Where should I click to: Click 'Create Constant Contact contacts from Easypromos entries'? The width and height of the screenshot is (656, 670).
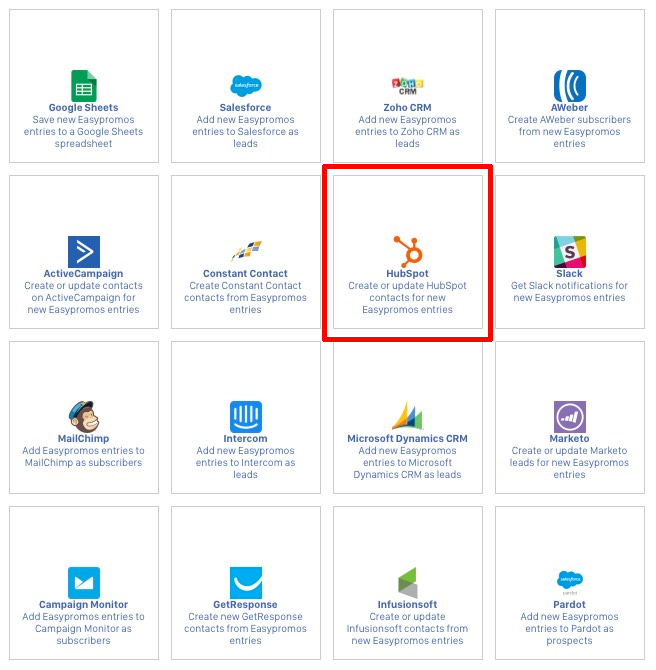pos(245,297)
